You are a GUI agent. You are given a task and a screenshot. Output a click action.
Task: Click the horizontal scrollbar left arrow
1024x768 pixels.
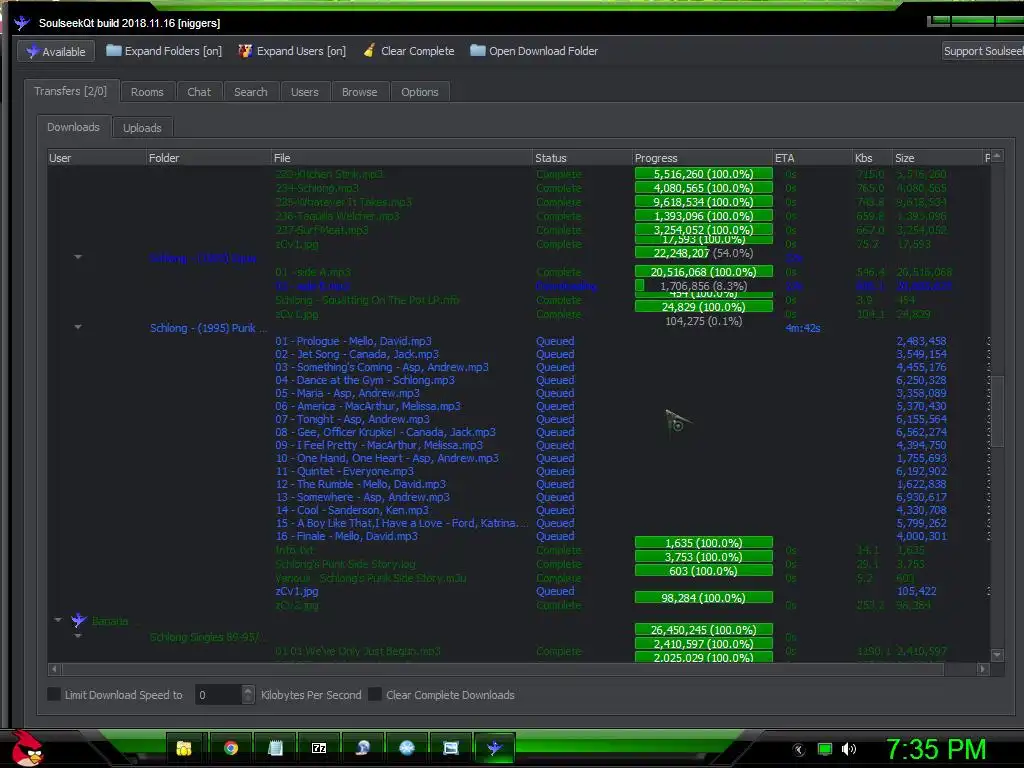(x=54, y=669)
